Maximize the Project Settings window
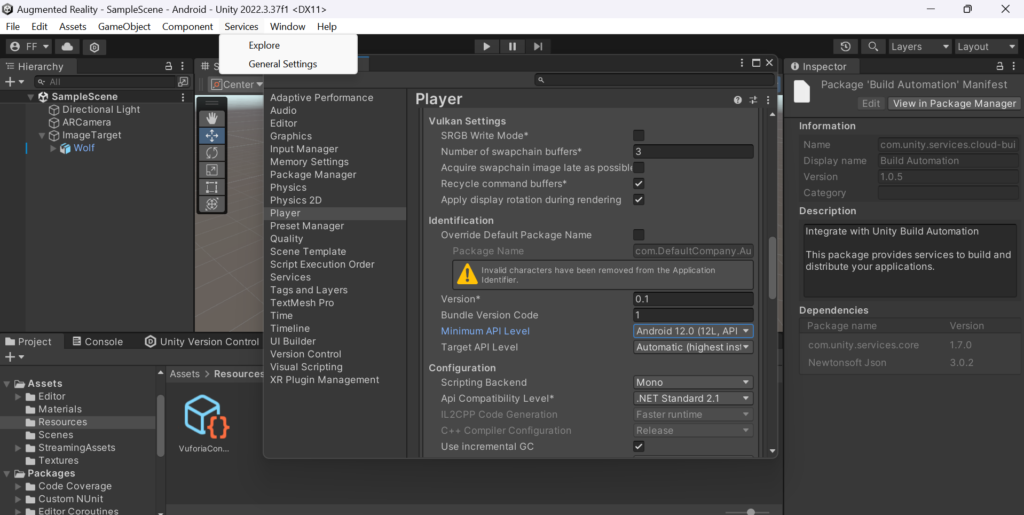 click(x=756, y=63)
